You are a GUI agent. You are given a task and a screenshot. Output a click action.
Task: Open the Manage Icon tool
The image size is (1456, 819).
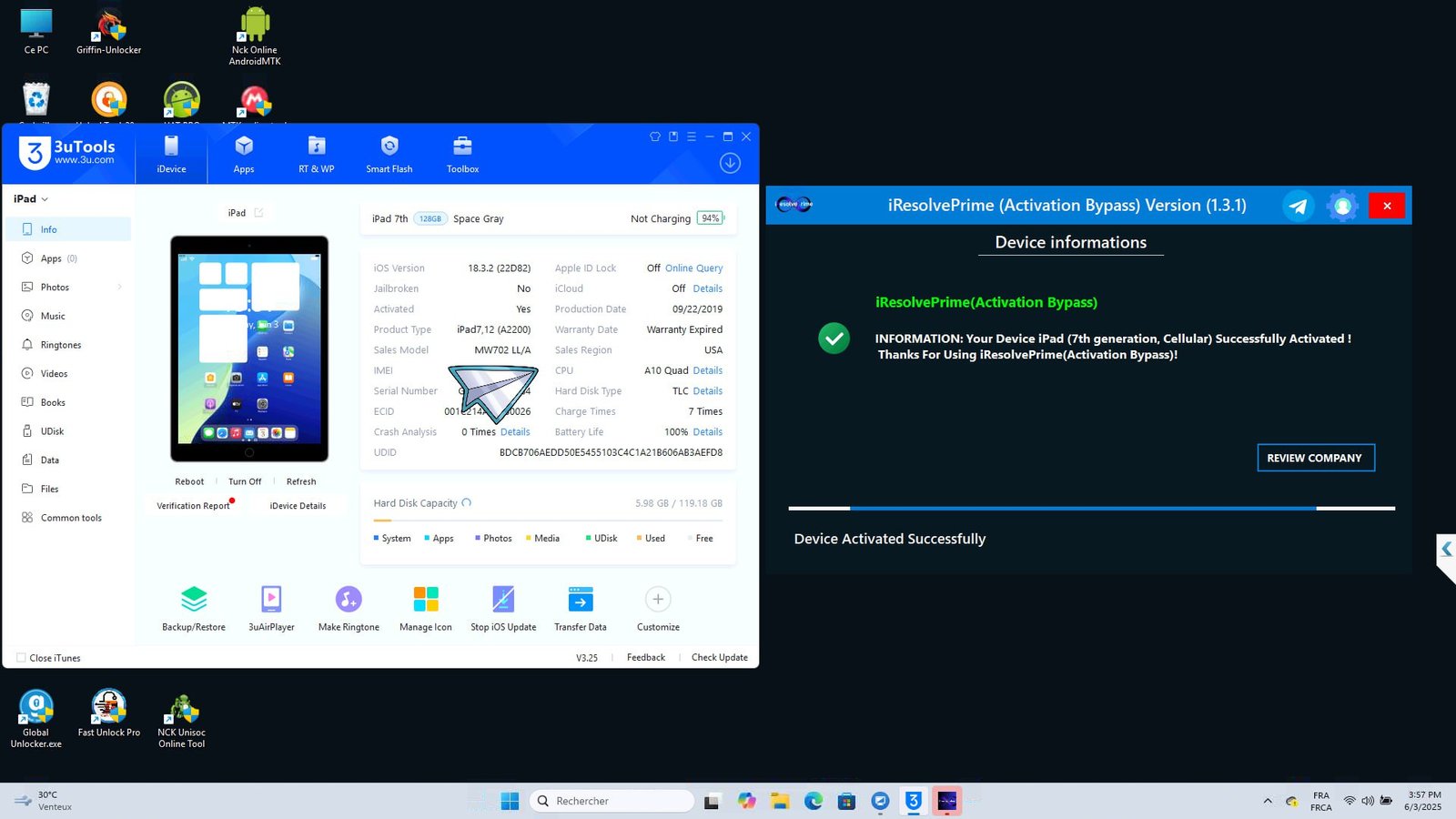point(426,608)
